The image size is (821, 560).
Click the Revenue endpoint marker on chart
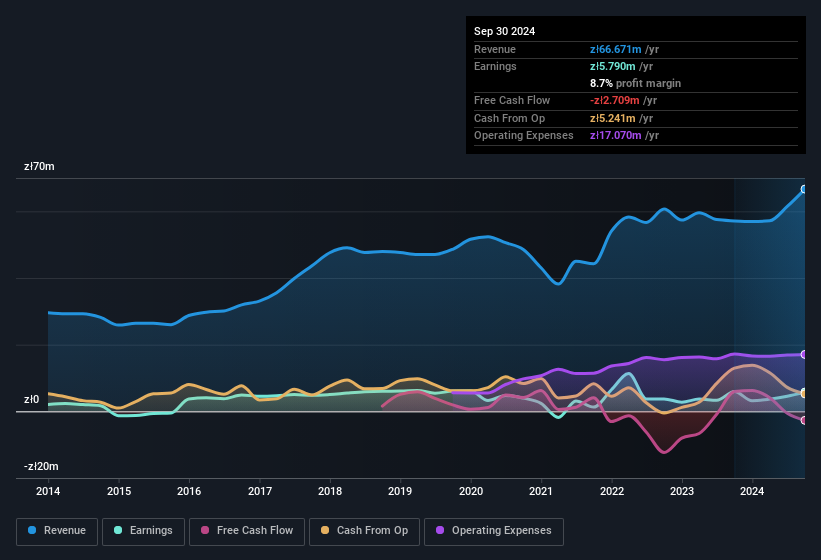click(x=804, y=189)
